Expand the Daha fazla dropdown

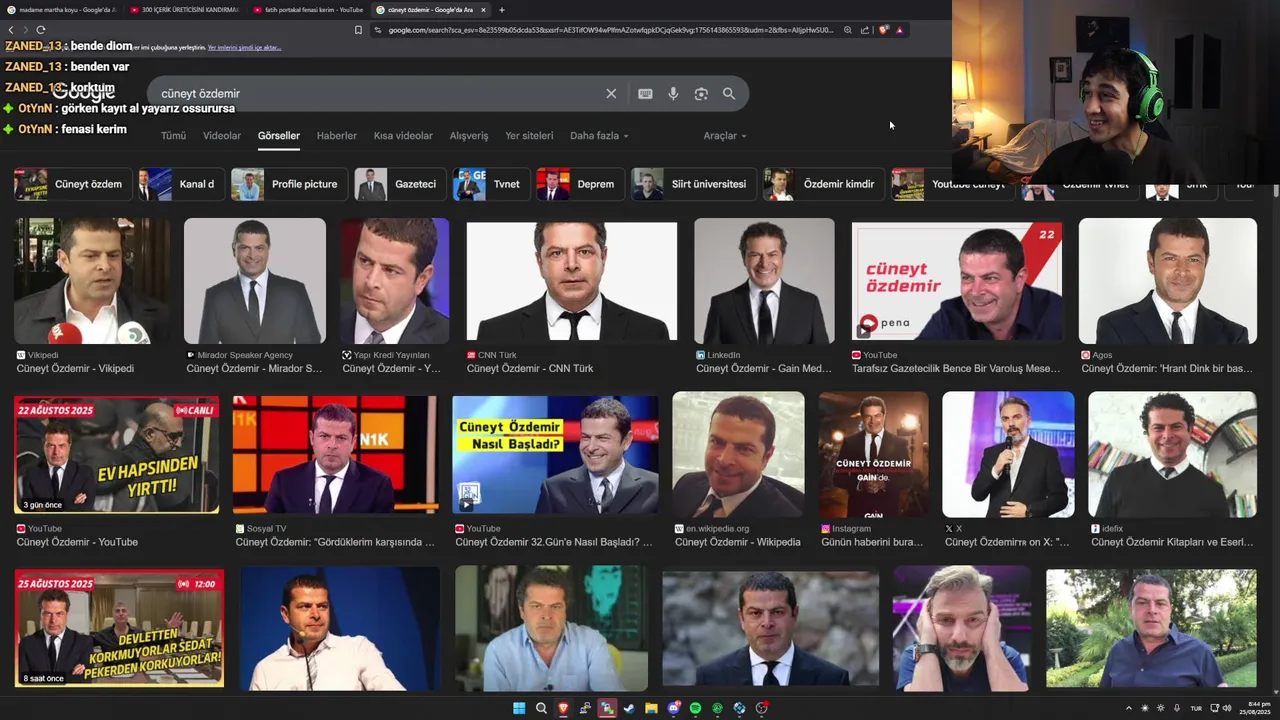(599, 136)
